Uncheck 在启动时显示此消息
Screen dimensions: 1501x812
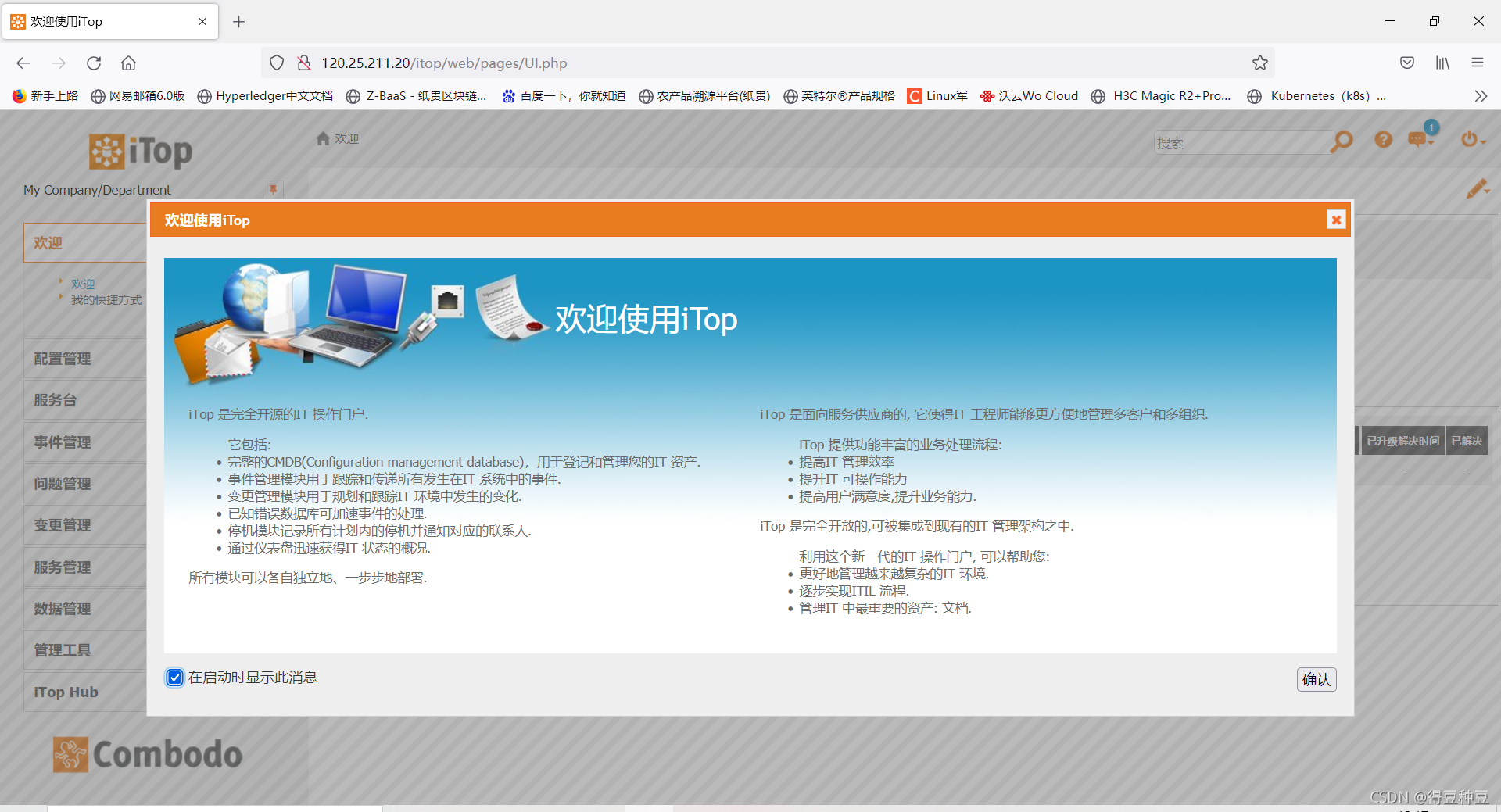pyautogui.click(x=174, y=678)
